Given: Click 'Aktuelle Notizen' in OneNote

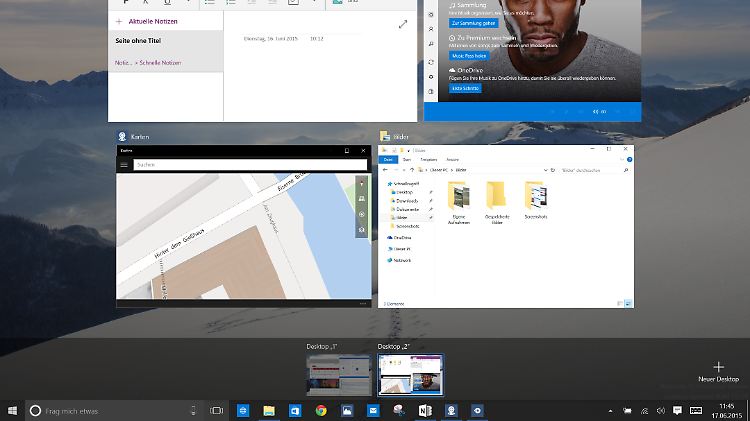Looking at the screenshot, I should pyautogui.click(x=153, y=22).
